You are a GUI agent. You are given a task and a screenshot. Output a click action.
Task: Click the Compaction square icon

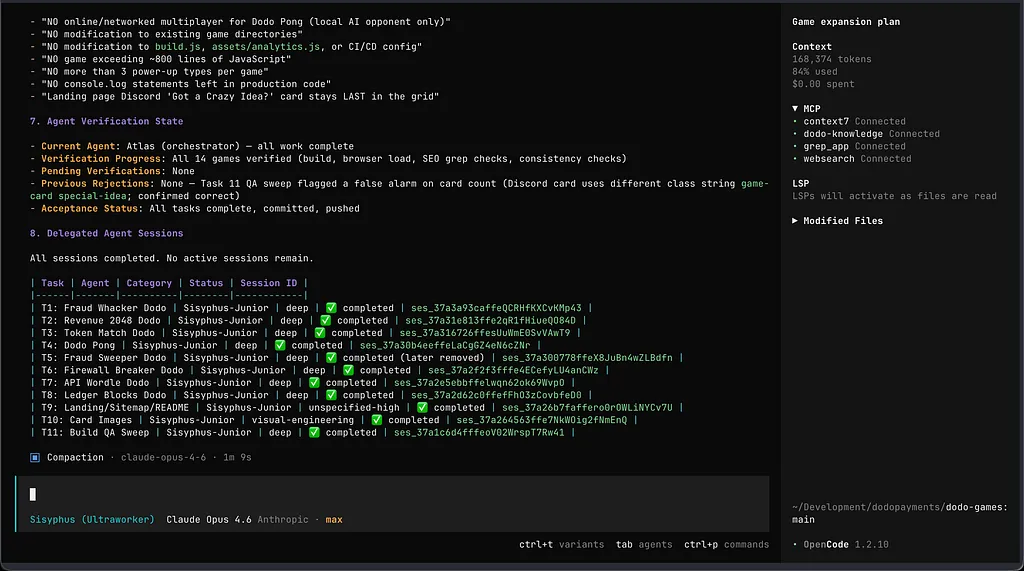35,457
